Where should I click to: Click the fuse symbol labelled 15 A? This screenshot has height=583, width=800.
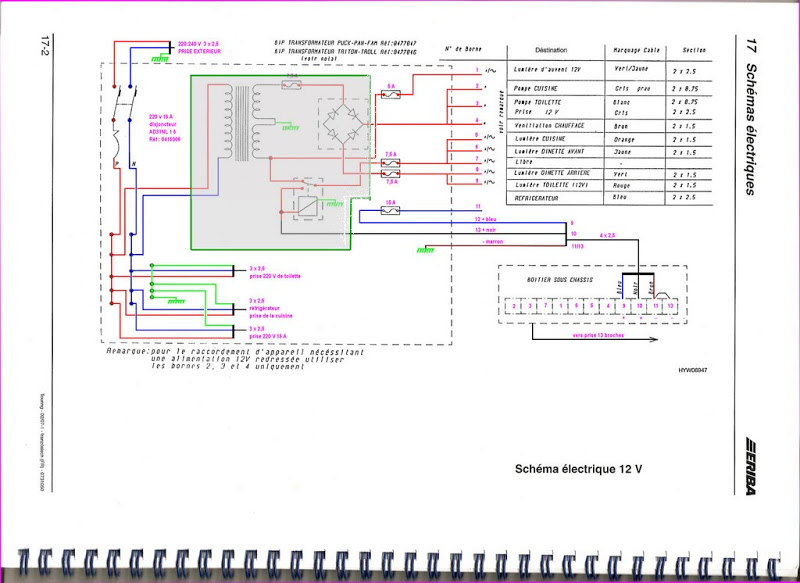click(x=390, y=210)
